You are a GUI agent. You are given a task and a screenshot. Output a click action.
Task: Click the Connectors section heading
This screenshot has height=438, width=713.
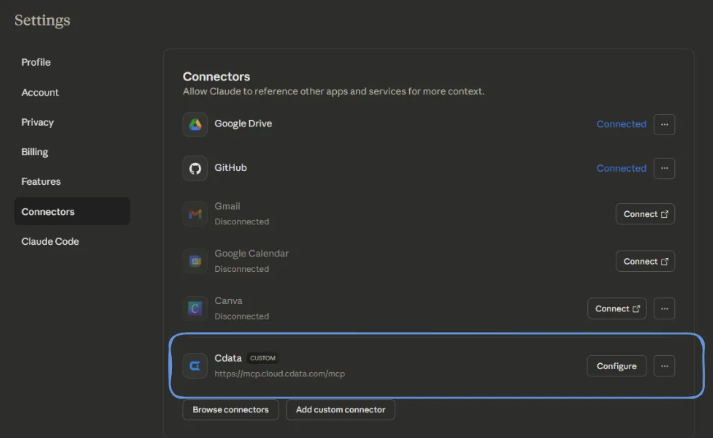[216, 76]
